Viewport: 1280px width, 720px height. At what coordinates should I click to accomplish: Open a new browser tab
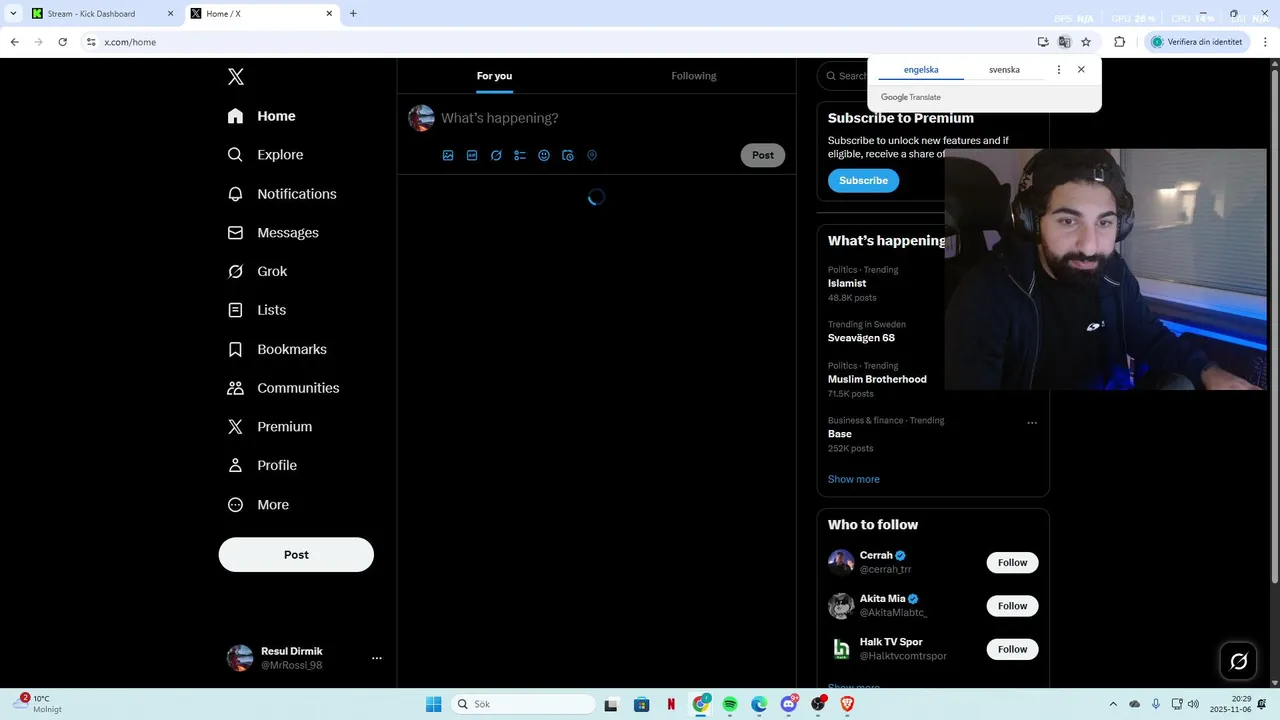(x=353, y=14)
